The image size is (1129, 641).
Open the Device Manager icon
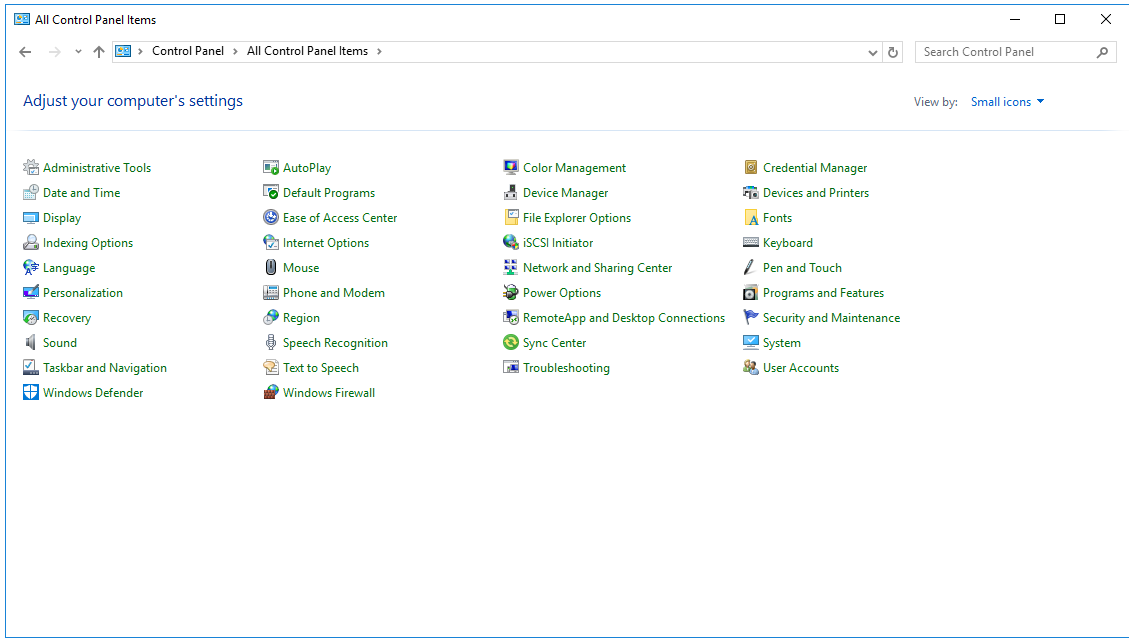coord(511,193)
